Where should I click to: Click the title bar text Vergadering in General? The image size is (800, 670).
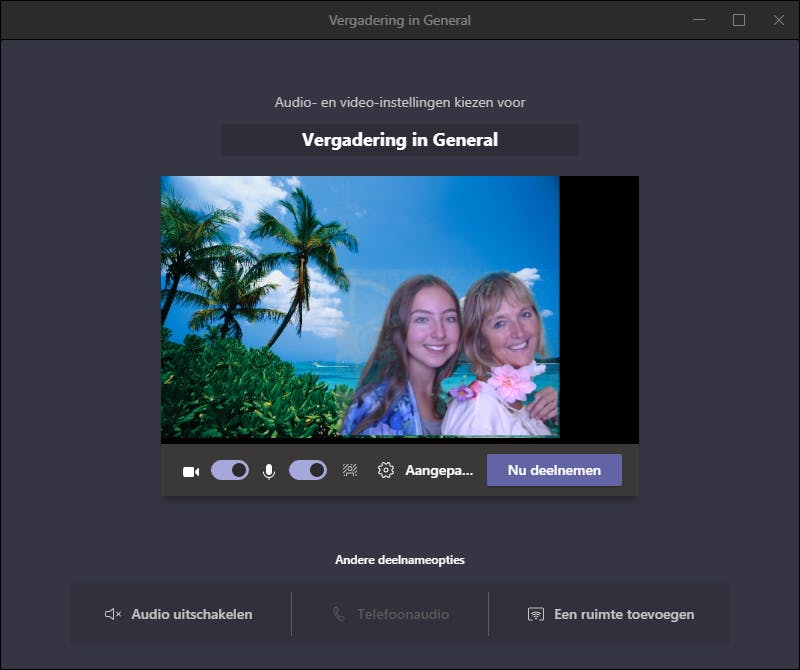400,19
